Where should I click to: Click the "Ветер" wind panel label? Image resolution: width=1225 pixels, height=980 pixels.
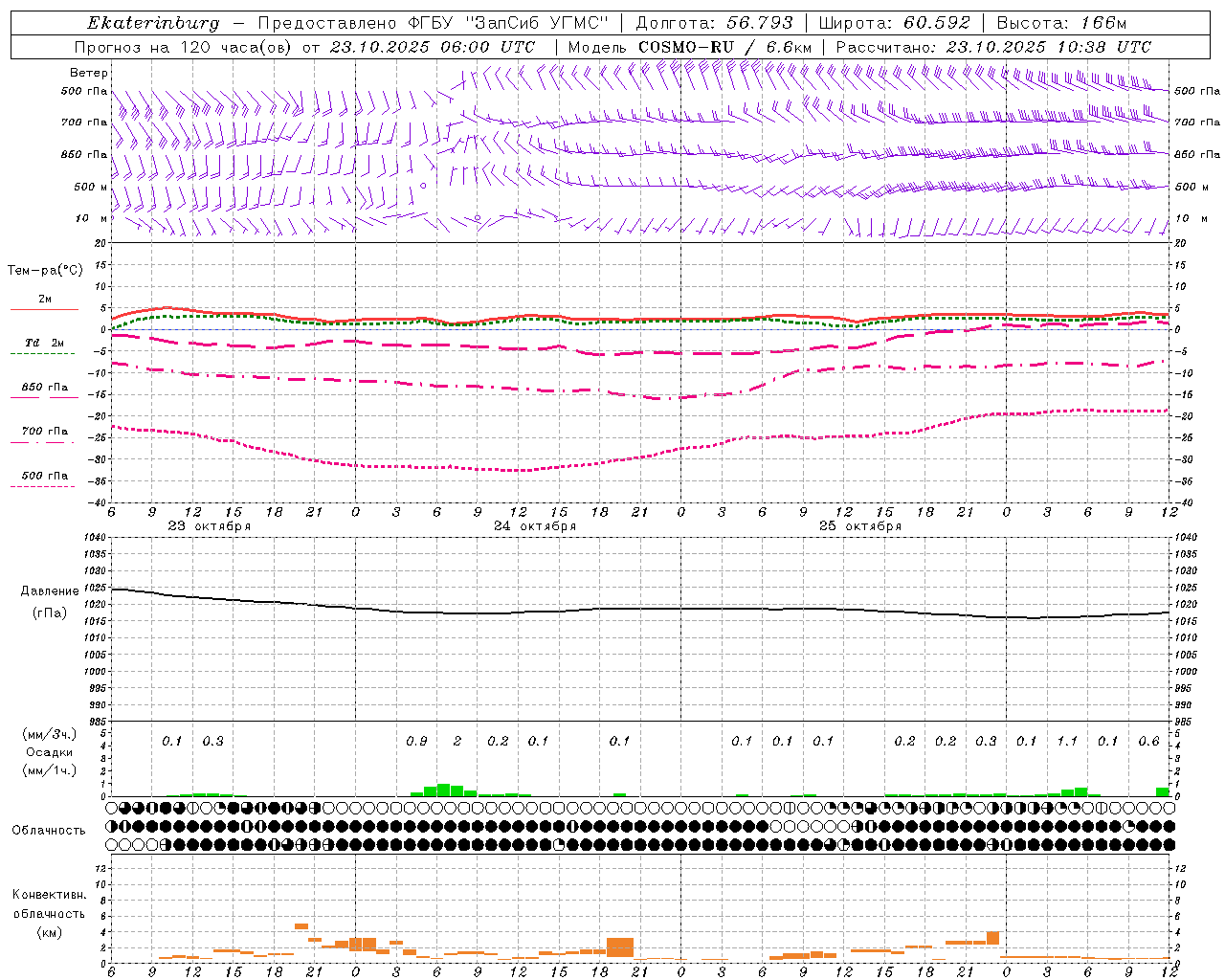[89, 73]
